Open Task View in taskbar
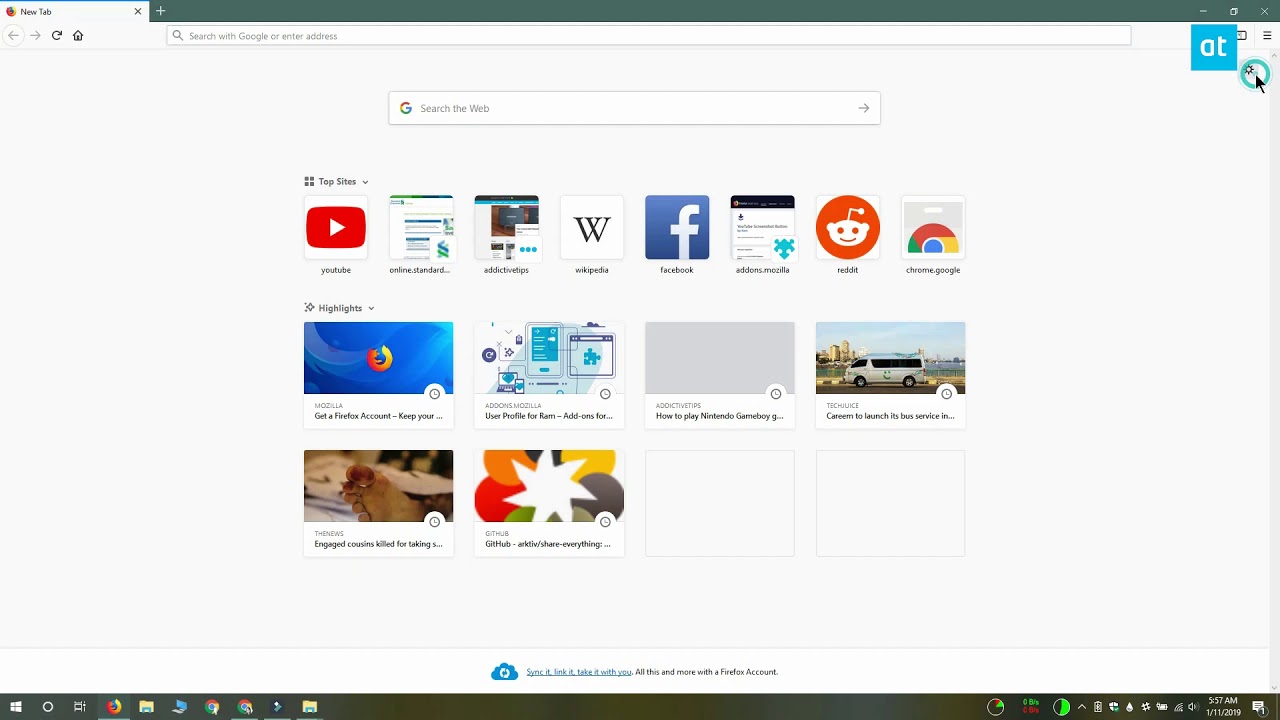Screen dimensions: 1280x720 [x=80, y=707]
